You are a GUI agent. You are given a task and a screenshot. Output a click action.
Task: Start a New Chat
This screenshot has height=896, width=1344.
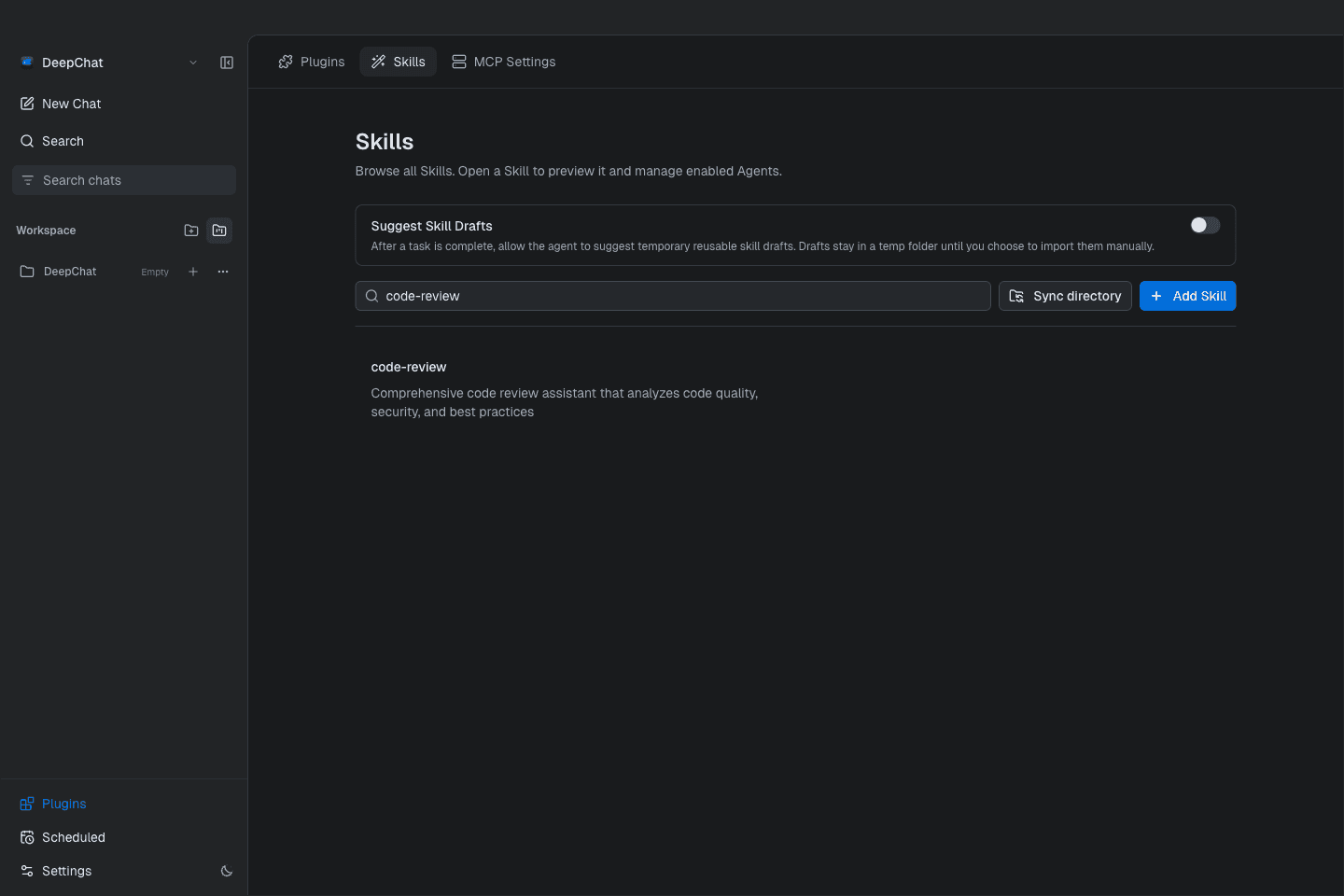(123, 104)
